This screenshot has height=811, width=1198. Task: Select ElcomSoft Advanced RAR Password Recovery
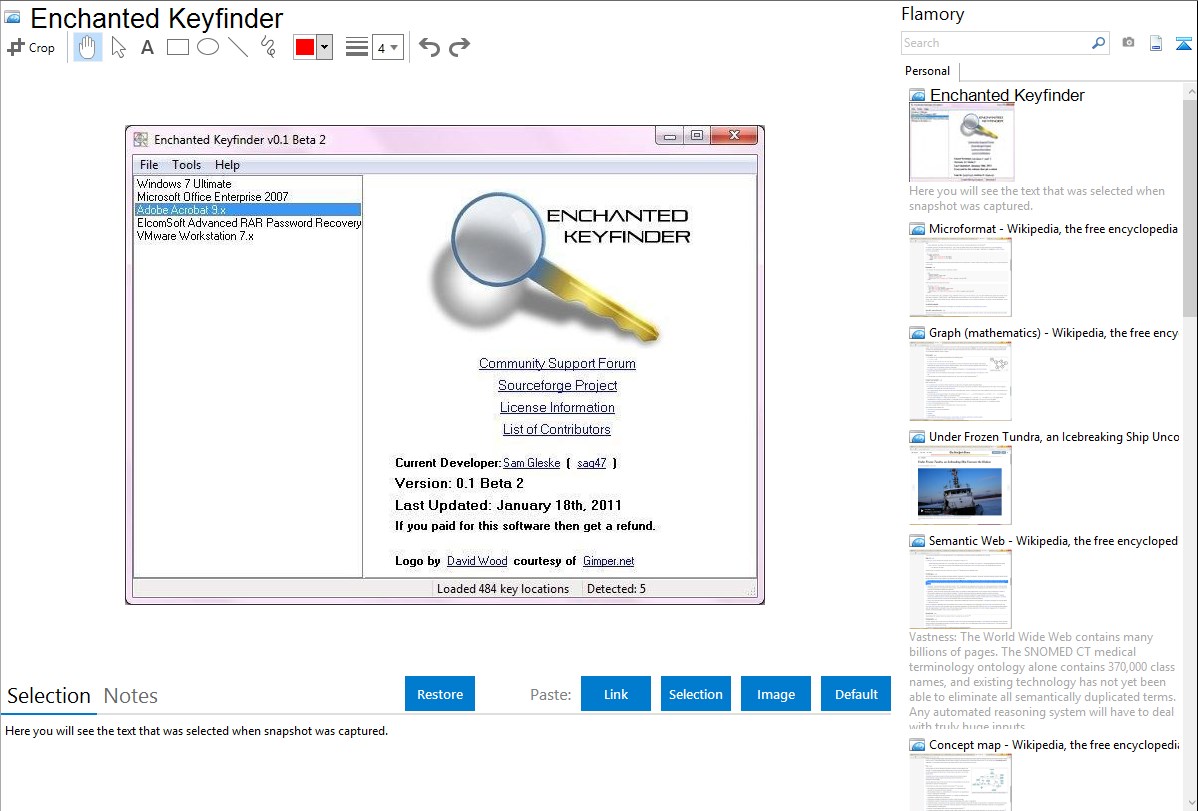(248, 222)
